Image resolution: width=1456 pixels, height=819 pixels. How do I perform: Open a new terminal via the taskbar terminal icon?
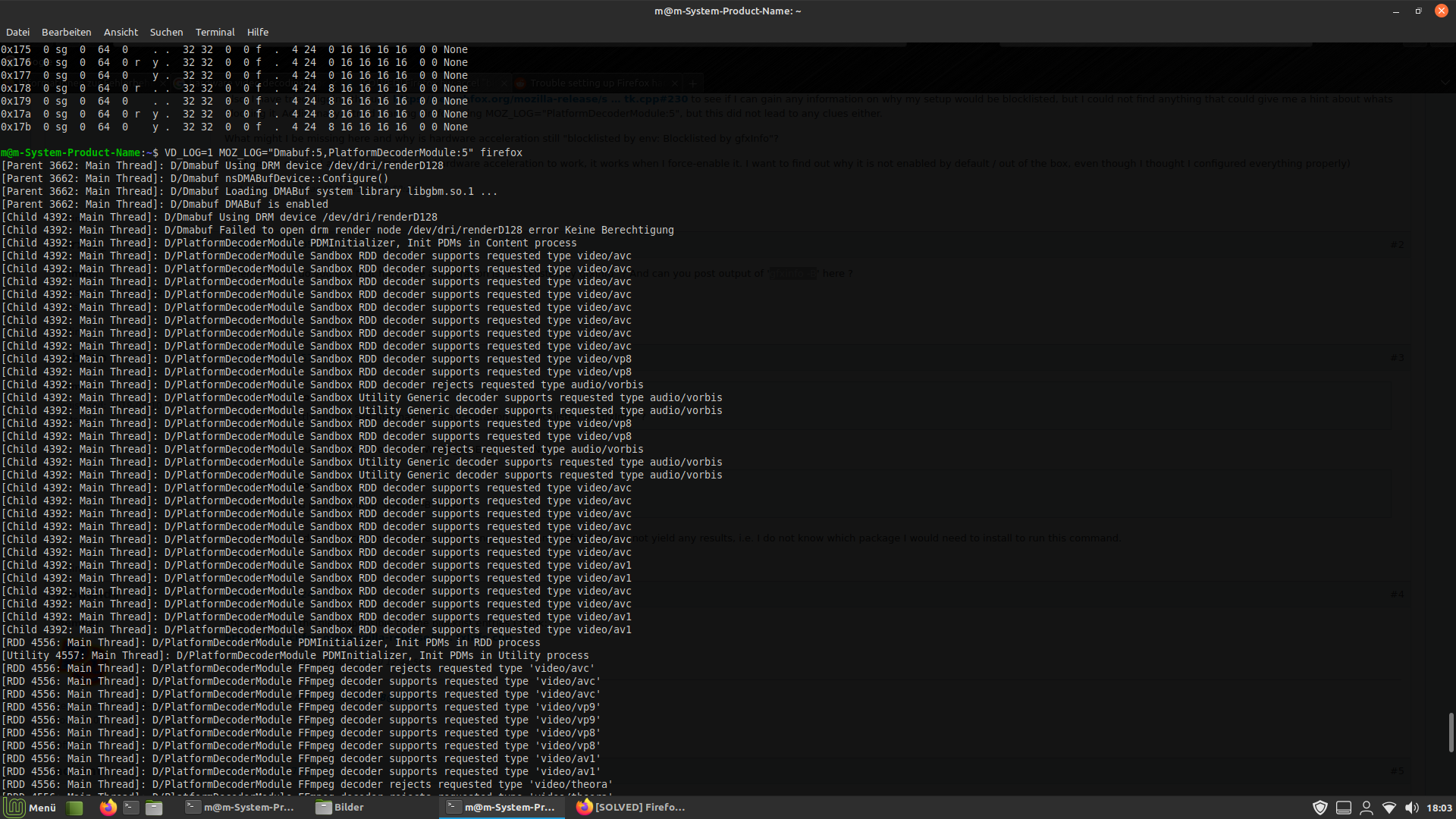[x=130, y=807]
